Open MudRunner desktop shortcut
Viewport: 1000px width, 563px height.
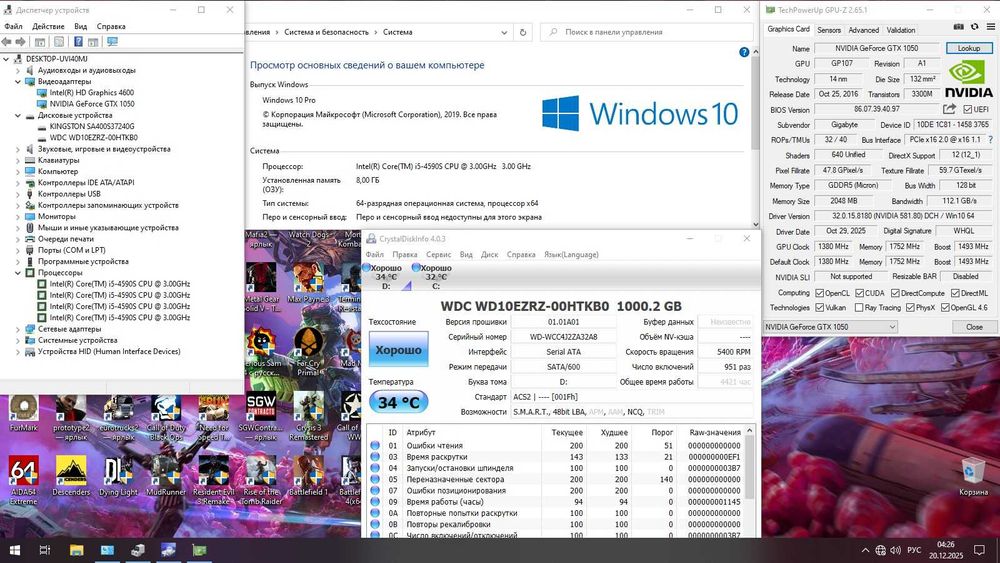coord(166,476)
